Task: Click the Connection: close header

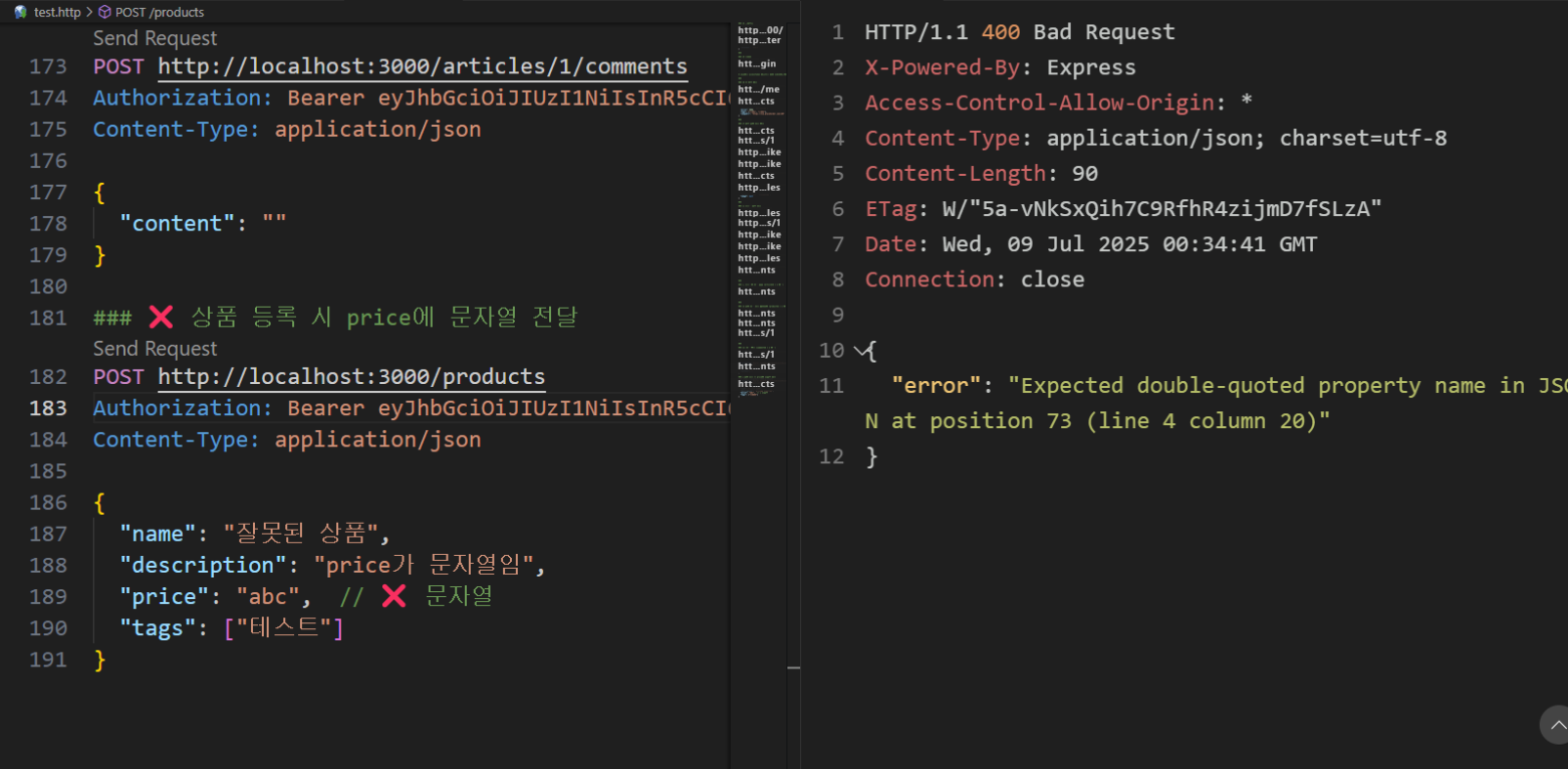Action: [x=974, y=279]
